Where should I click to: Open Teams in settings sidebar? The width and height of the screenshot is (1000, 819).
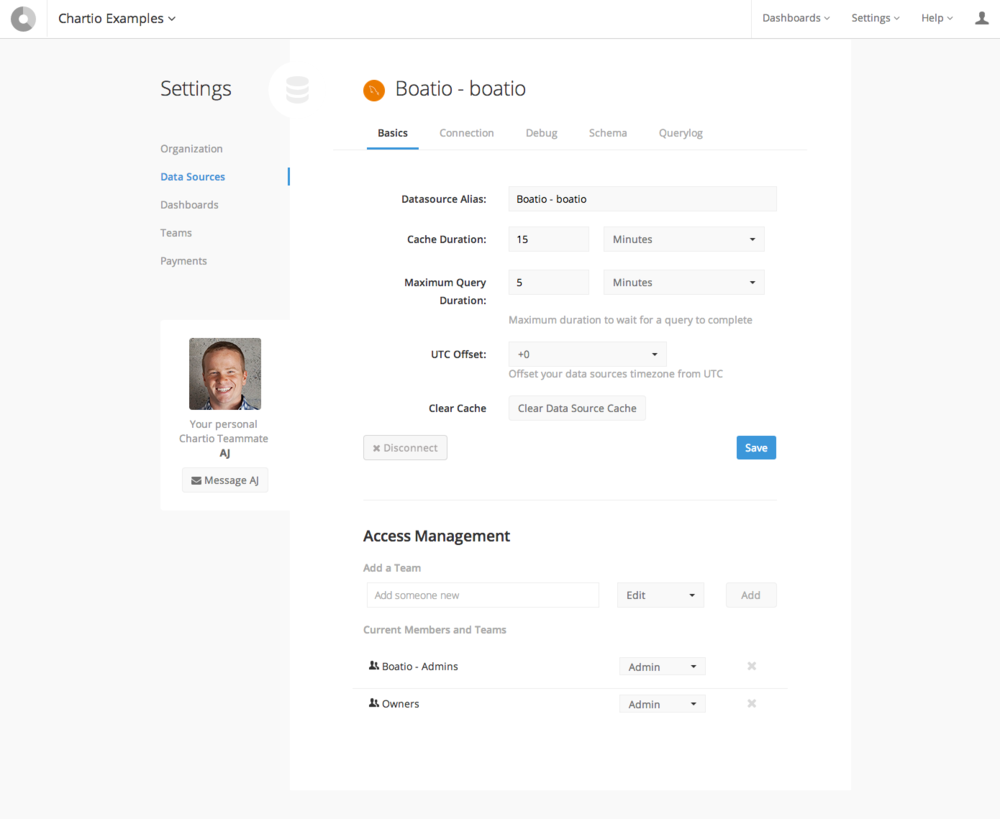pyautogui.click(x=176, y=233)
